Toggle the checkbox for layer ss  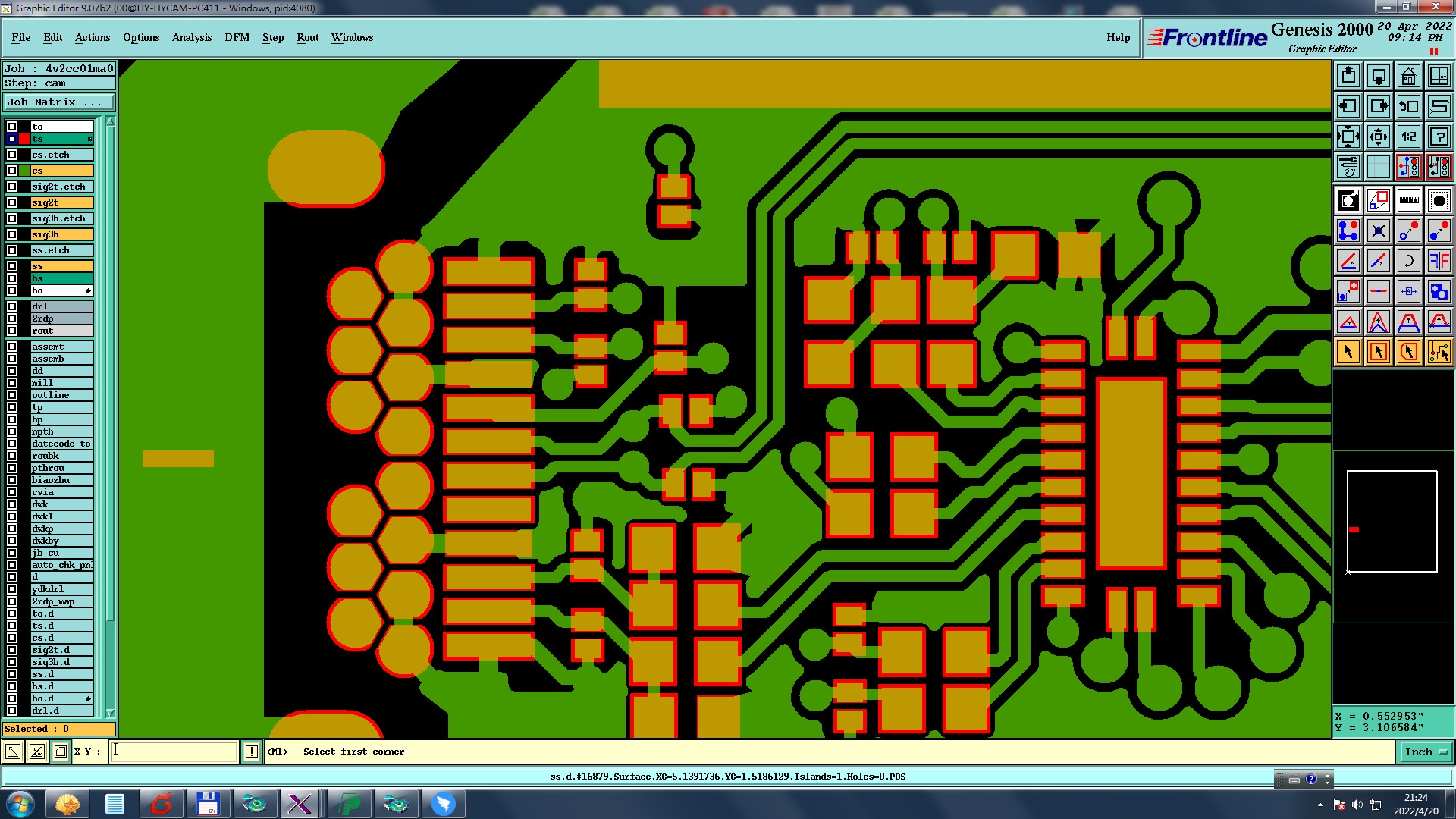[12, 266]
